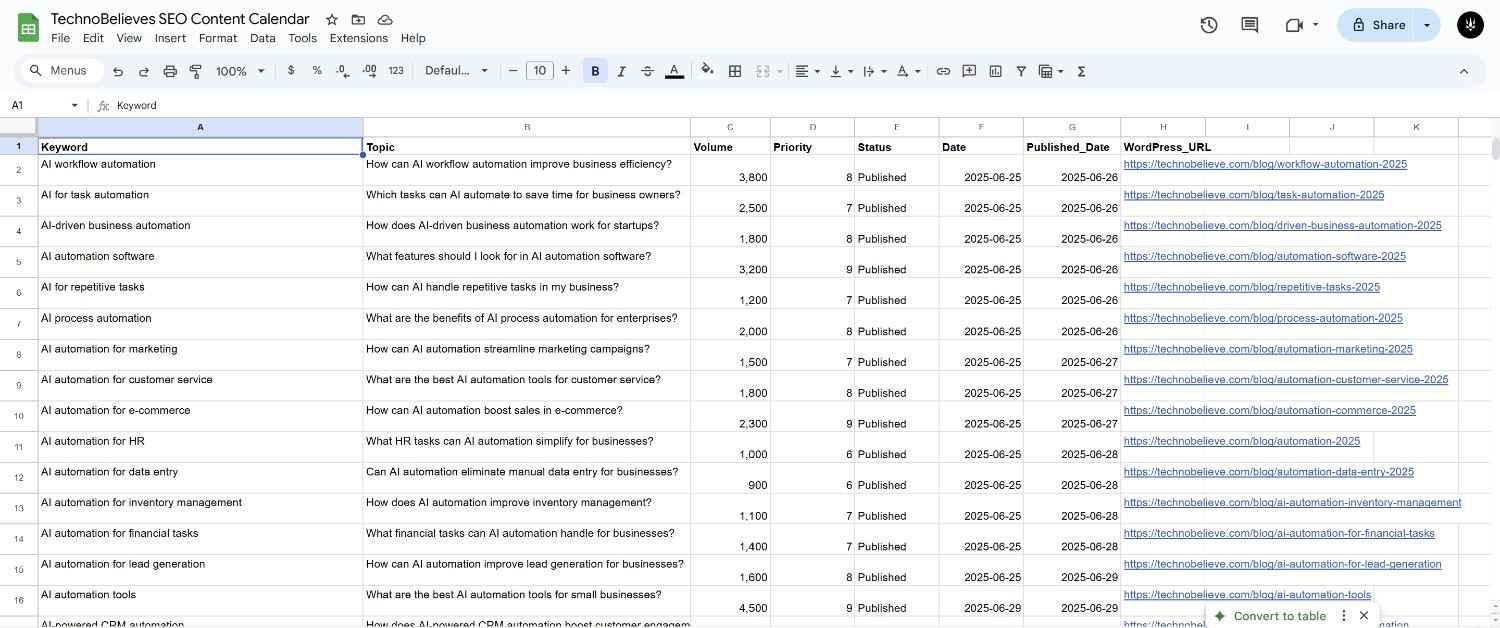Viewport: 1500px width, 628px height.
Task: Collapse the toolbar with chevron
Action: click(x=1464, y=71)
